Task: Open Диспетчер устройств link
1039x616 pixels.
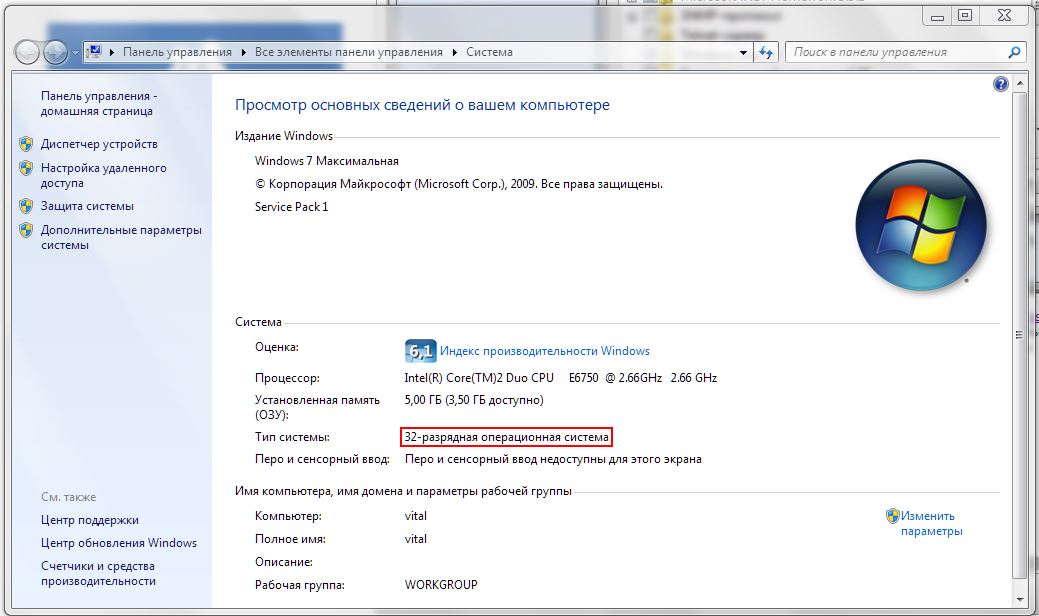Action: [99, 144]
